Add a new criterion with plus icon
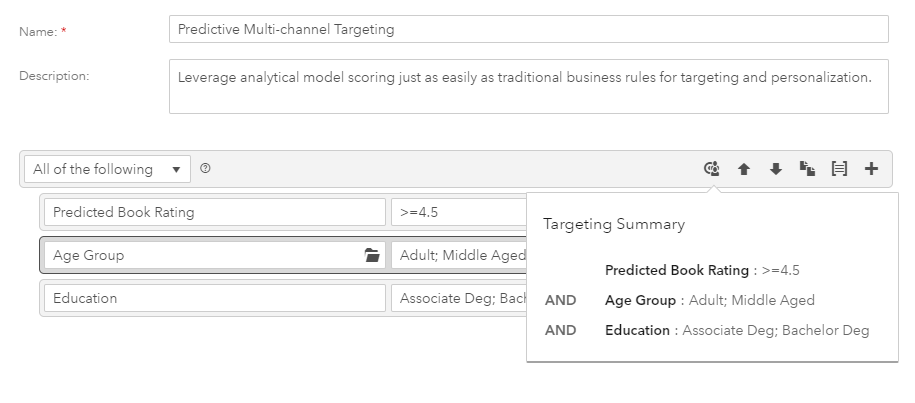This screenshot has height=403, width=915. coord(871,169)
